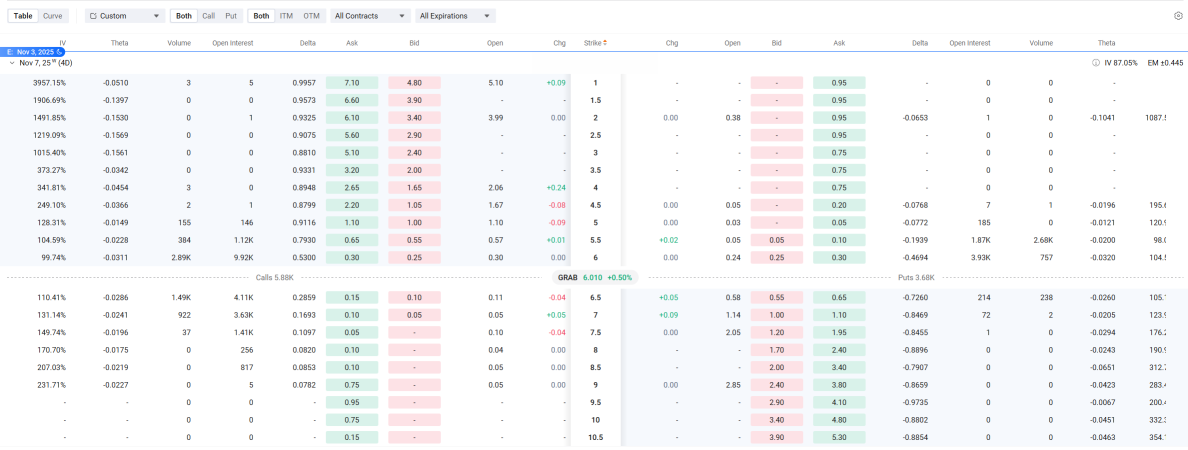The width and height of the screenshot is (1188, 450).
Task: Collapse the Nov 7, 25 expiration chevron
Action: pyautogui.click(x=12, y=62)
